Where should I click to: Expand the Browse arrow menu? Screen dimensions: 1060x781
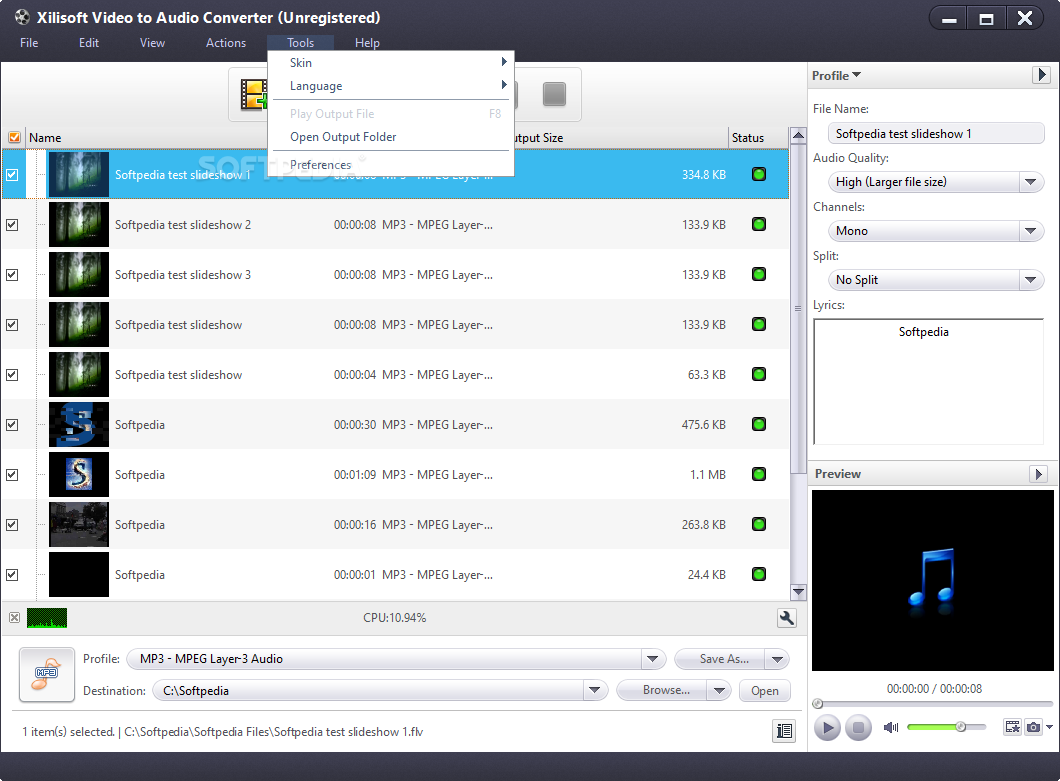(719, 690)
